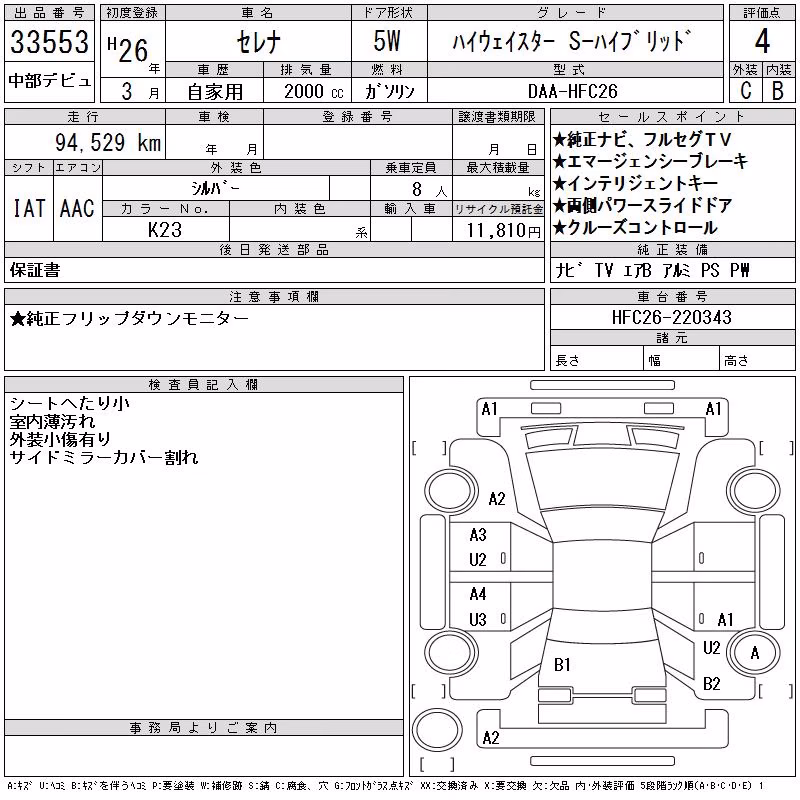The width and height of the screenshot is (800, 800).
Task: Select the interior grade B
Action: (778, 90)
